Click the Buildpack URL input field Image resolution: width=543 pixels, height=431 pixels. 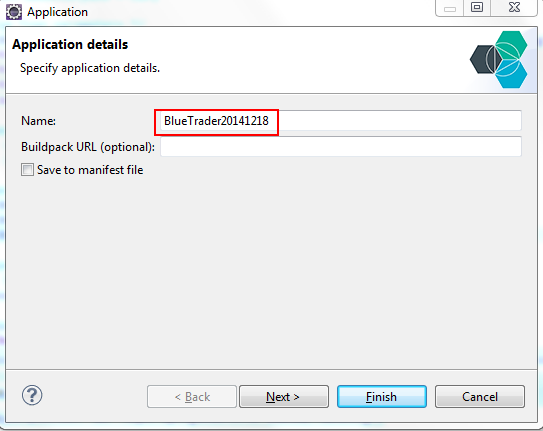click(x=341, y=146)
